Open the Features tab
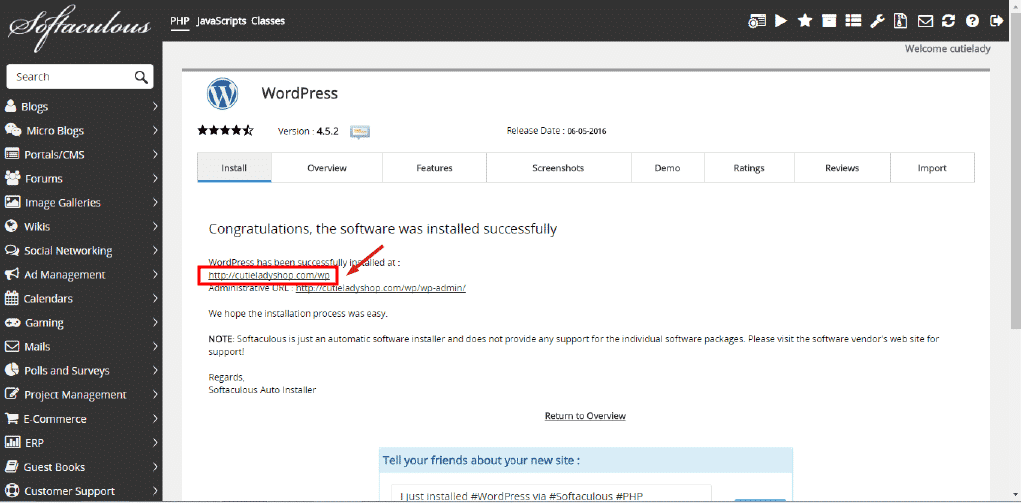The image size is (1021, 503). click(434, 167)
